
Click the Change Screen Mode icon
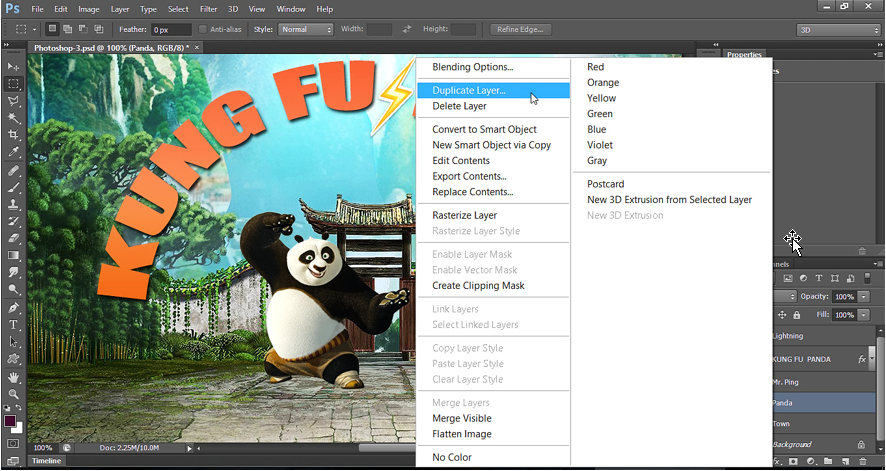pyautogui.click(x=13, y=461)
